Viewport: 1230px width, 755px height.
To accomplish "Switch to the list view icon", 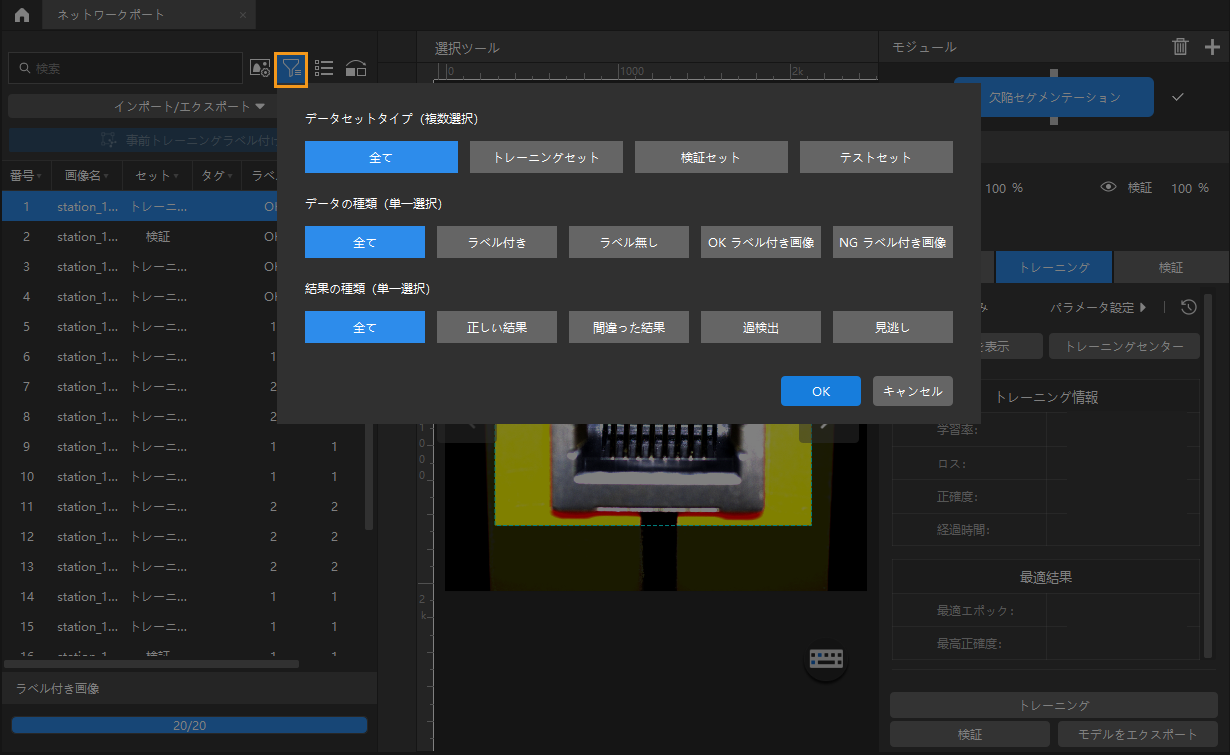I will coord(324,68).
